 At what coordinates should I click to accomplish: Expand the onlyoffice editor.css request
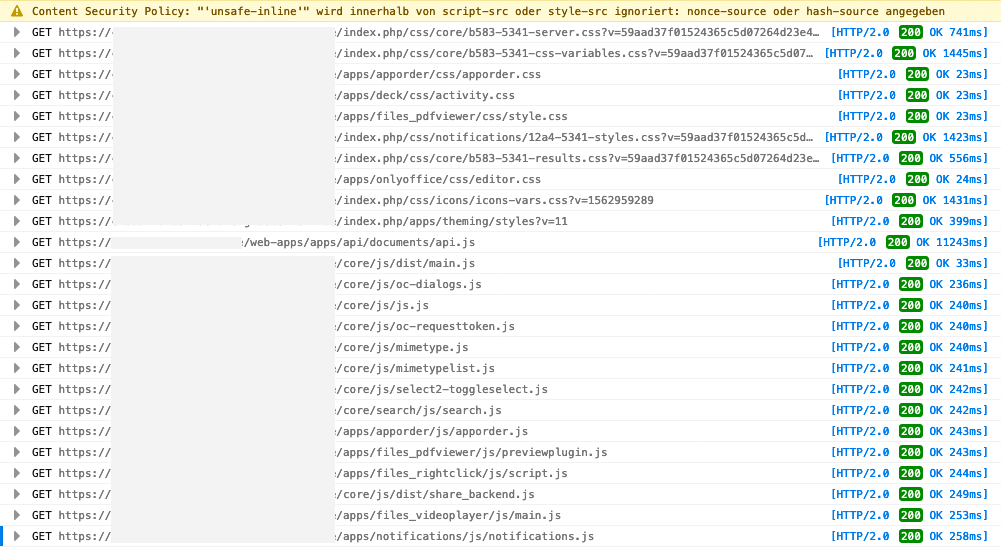coord(17,179)
